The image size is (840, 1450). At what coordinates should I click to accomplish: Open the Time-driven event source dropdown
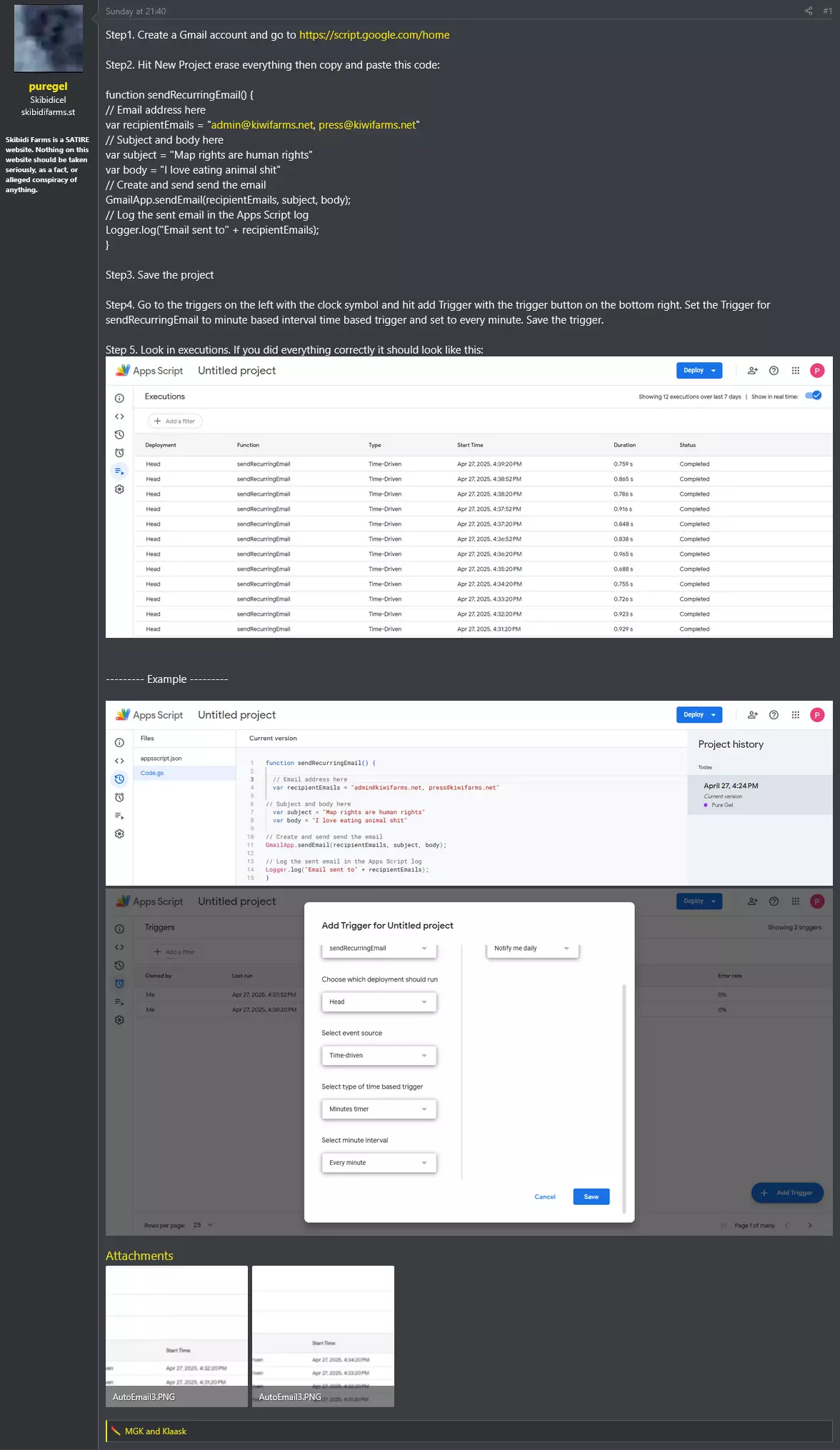pyautogui.click(x=379, y=1056)
